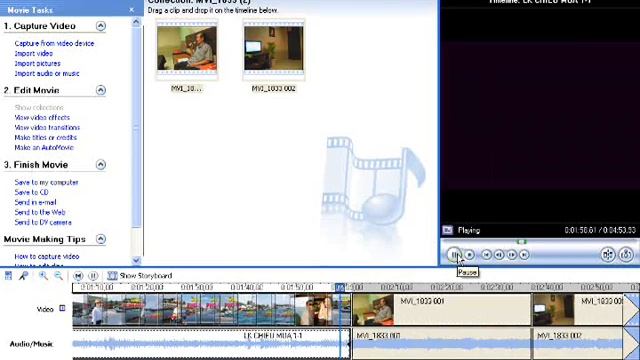This screenshot has width=640, height=360.
Task: Open View video effects
Action: click(42, 118)
